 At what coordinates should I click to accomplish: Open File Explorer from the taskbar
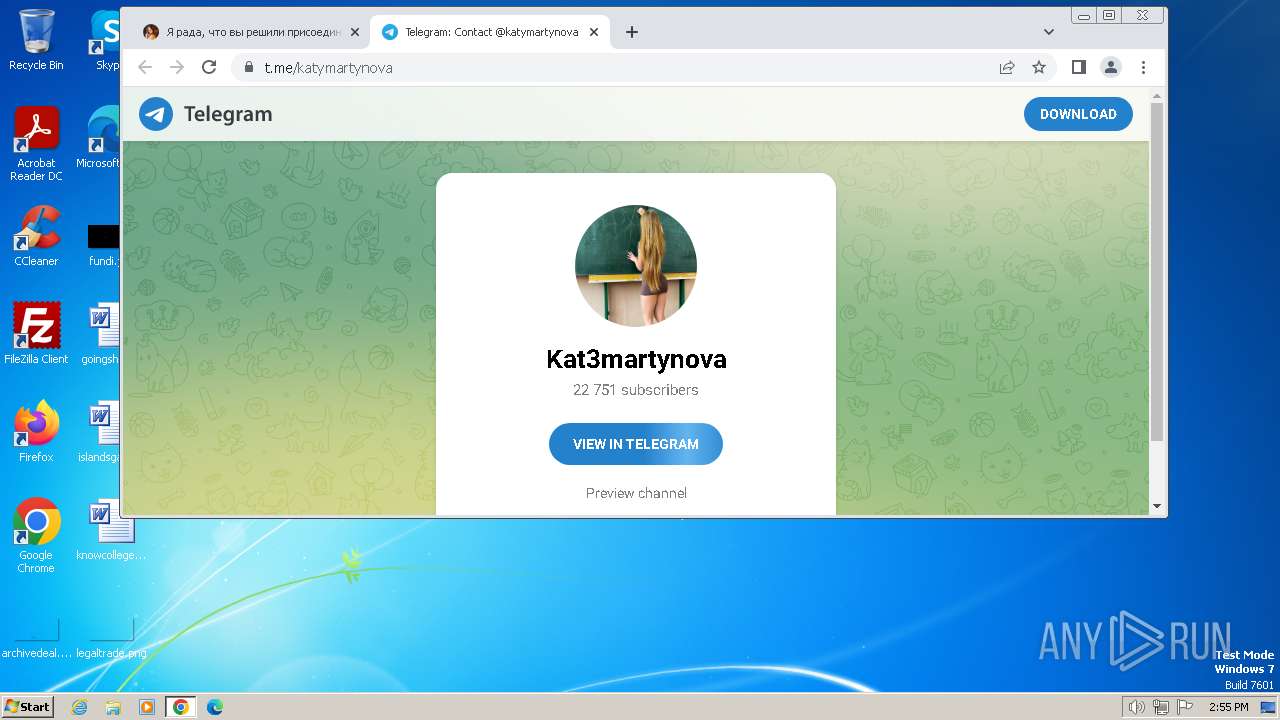click(x=113, y=707)
